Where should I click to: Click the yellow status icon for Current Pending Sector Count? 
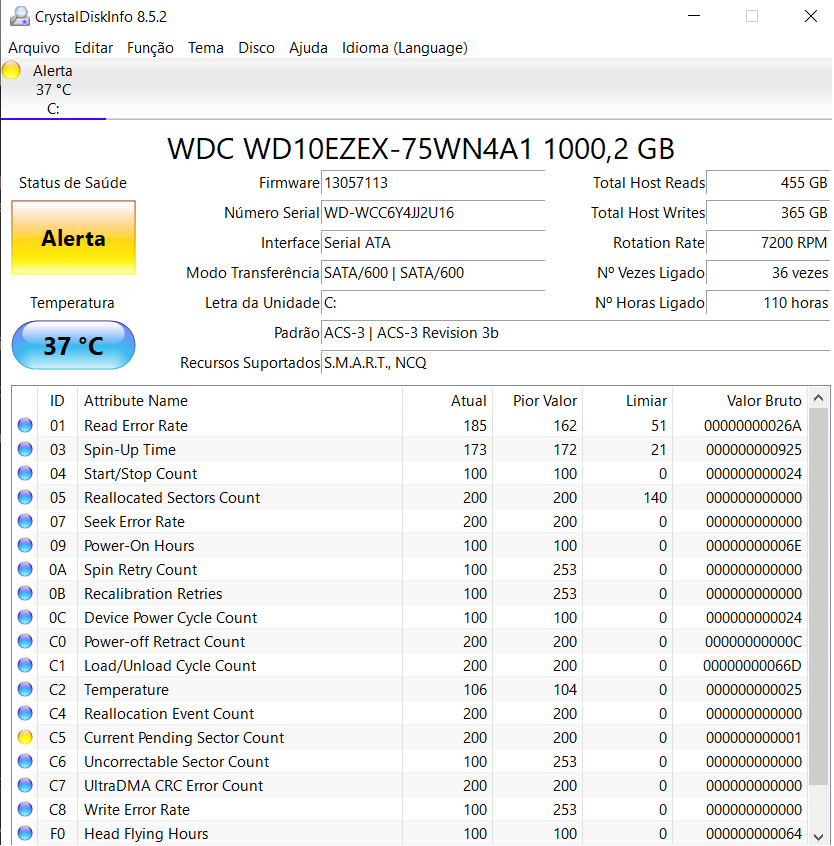[25, 738]
